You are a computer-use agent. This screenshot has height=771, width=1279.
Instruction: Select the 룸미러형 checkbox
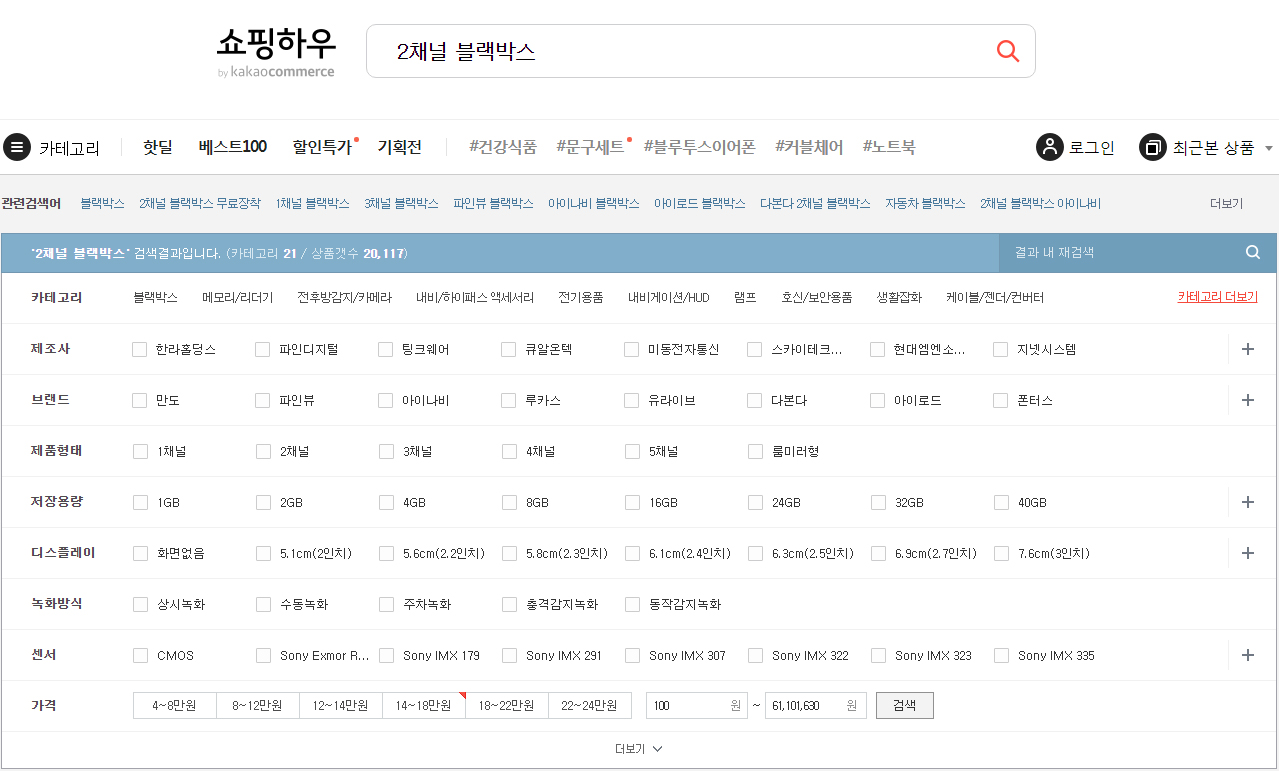[x=755, y=451]
